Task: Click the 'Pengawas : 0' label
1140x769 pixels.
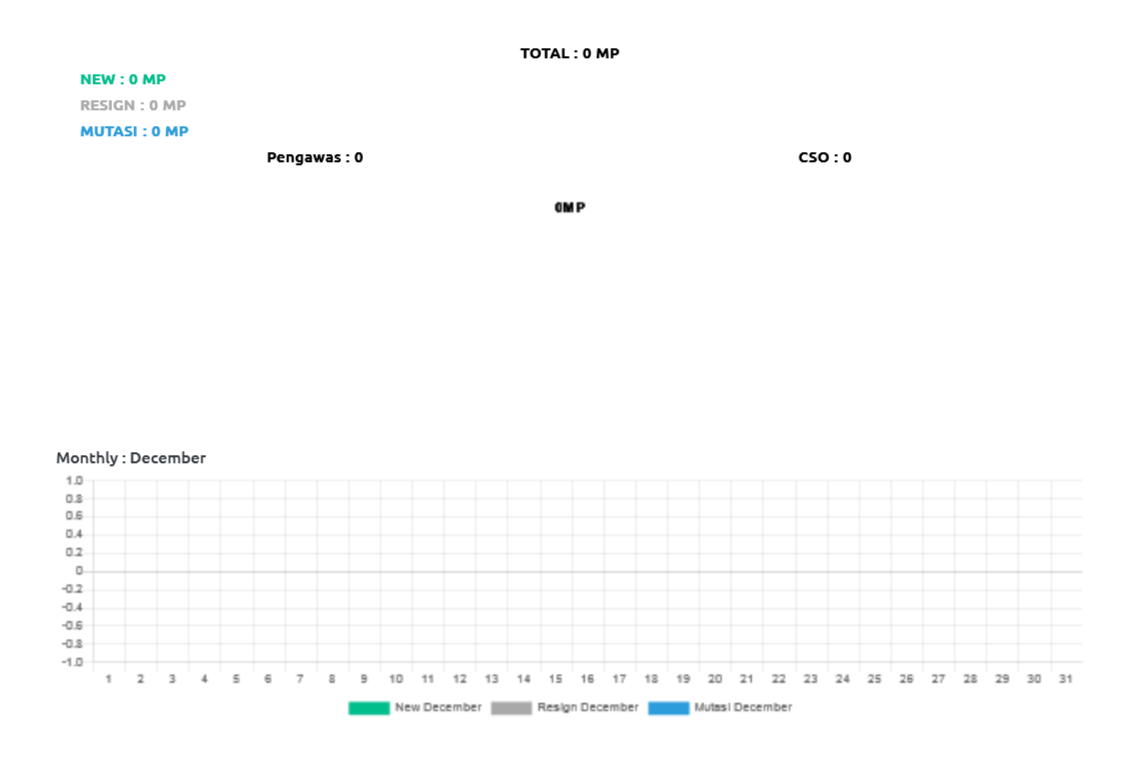Action: (315, 158)
